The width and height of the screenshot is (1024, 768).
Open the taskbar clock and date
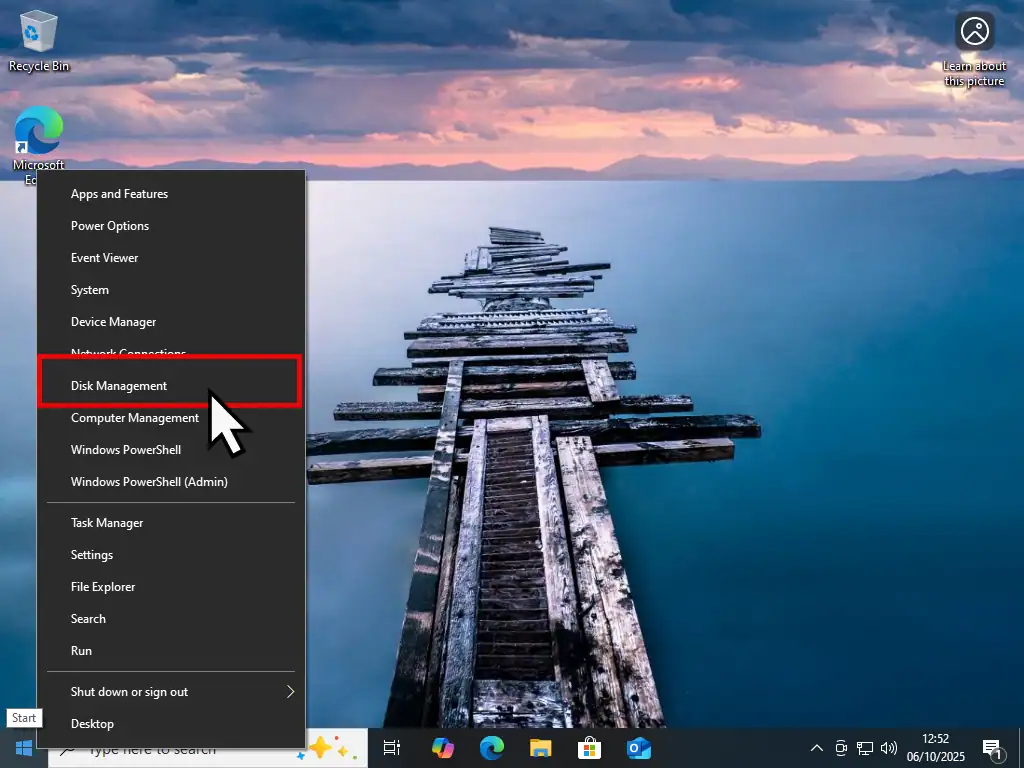[934, 748]
